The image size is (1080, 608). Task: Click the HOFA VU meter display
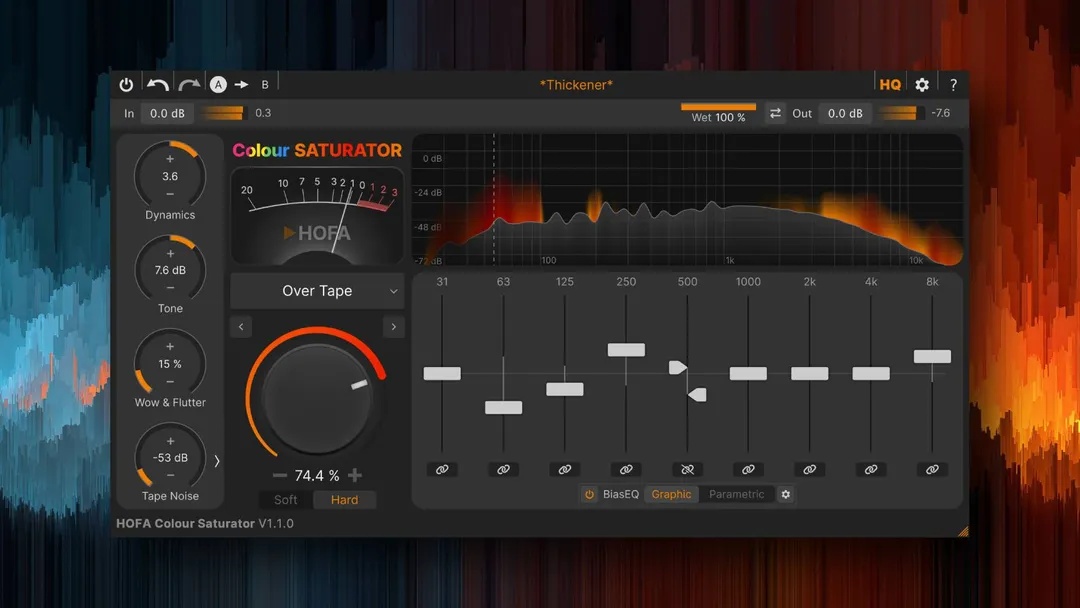(317, 216)
